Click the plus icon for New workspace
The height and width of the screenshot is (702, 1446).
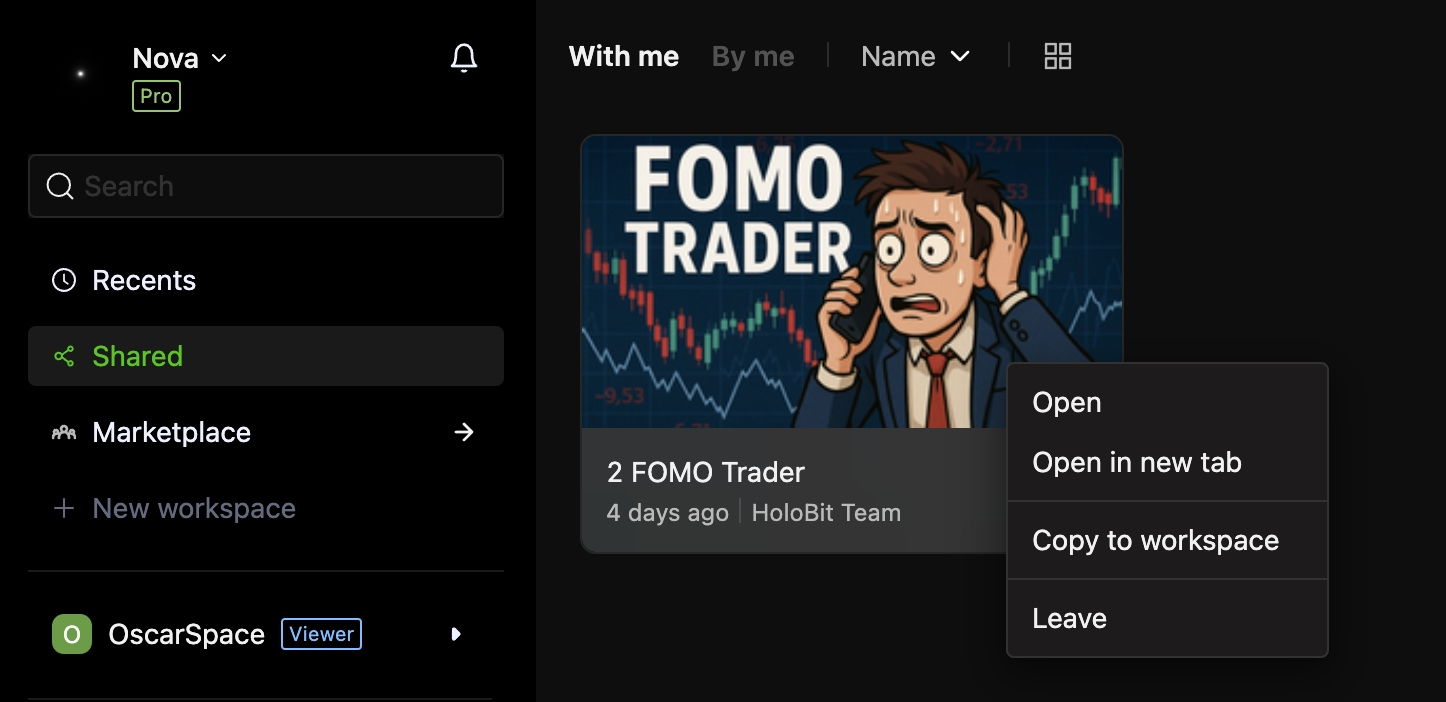pos(64,508)
